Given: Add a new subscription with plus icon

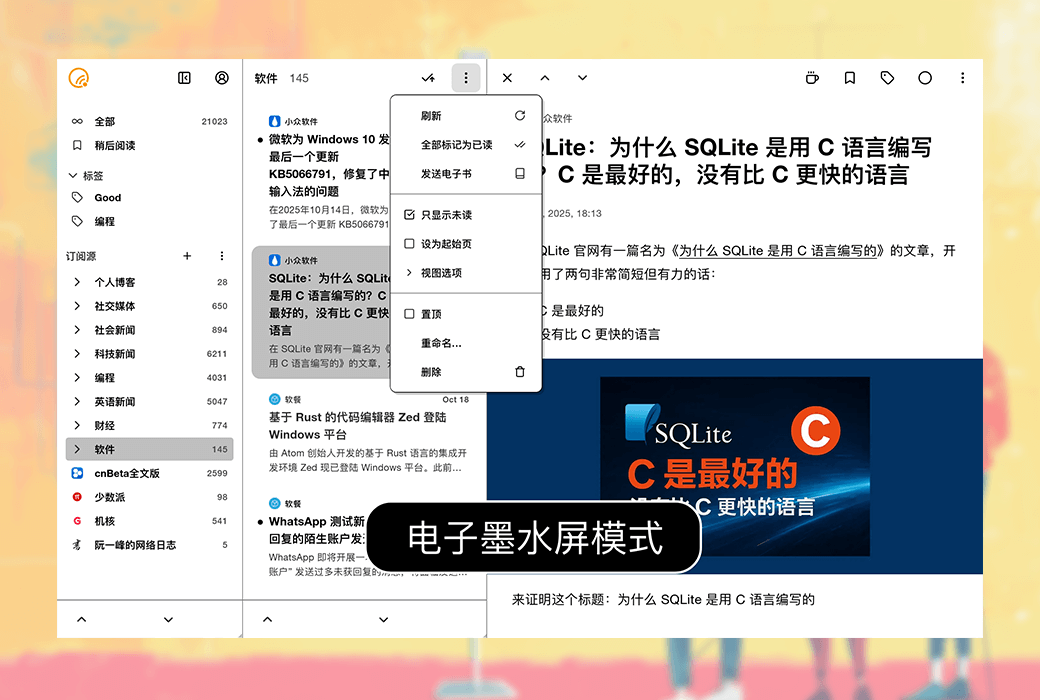Looking at the screenshot, I should click(187, 256).
